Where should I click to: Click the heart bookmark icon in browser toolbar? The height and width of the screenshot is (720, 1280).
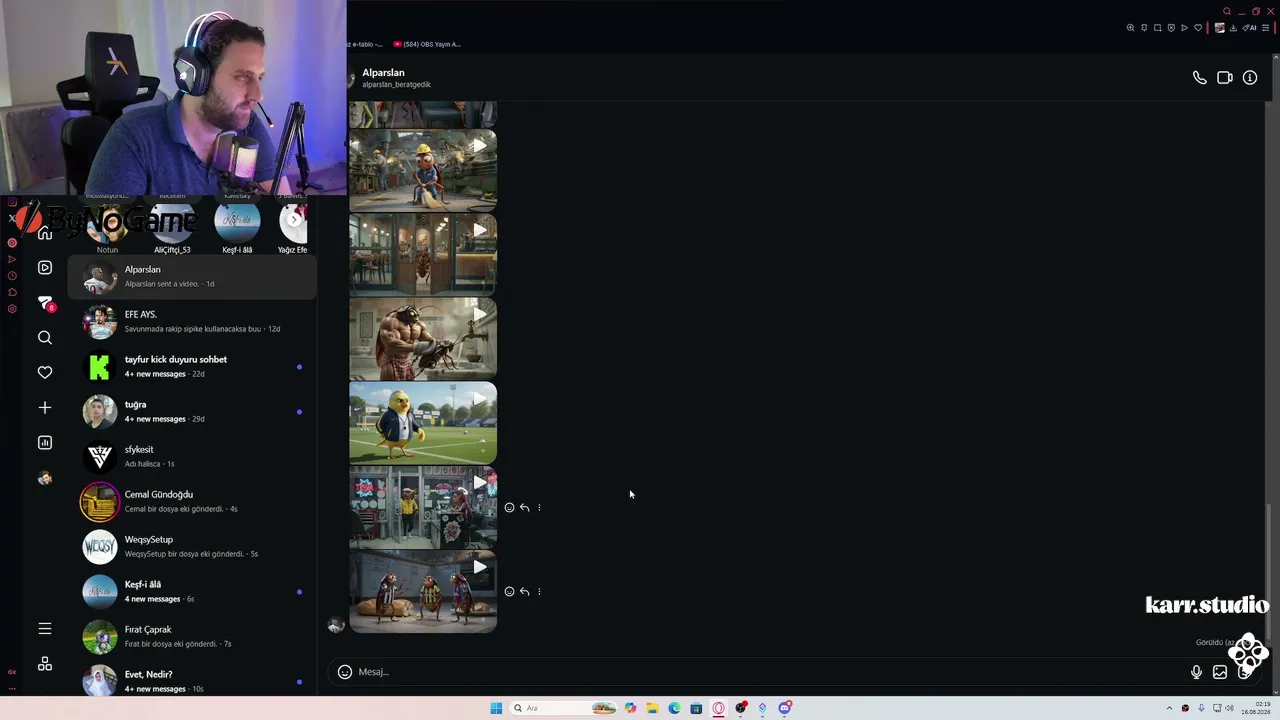(x=1198, y=28)
